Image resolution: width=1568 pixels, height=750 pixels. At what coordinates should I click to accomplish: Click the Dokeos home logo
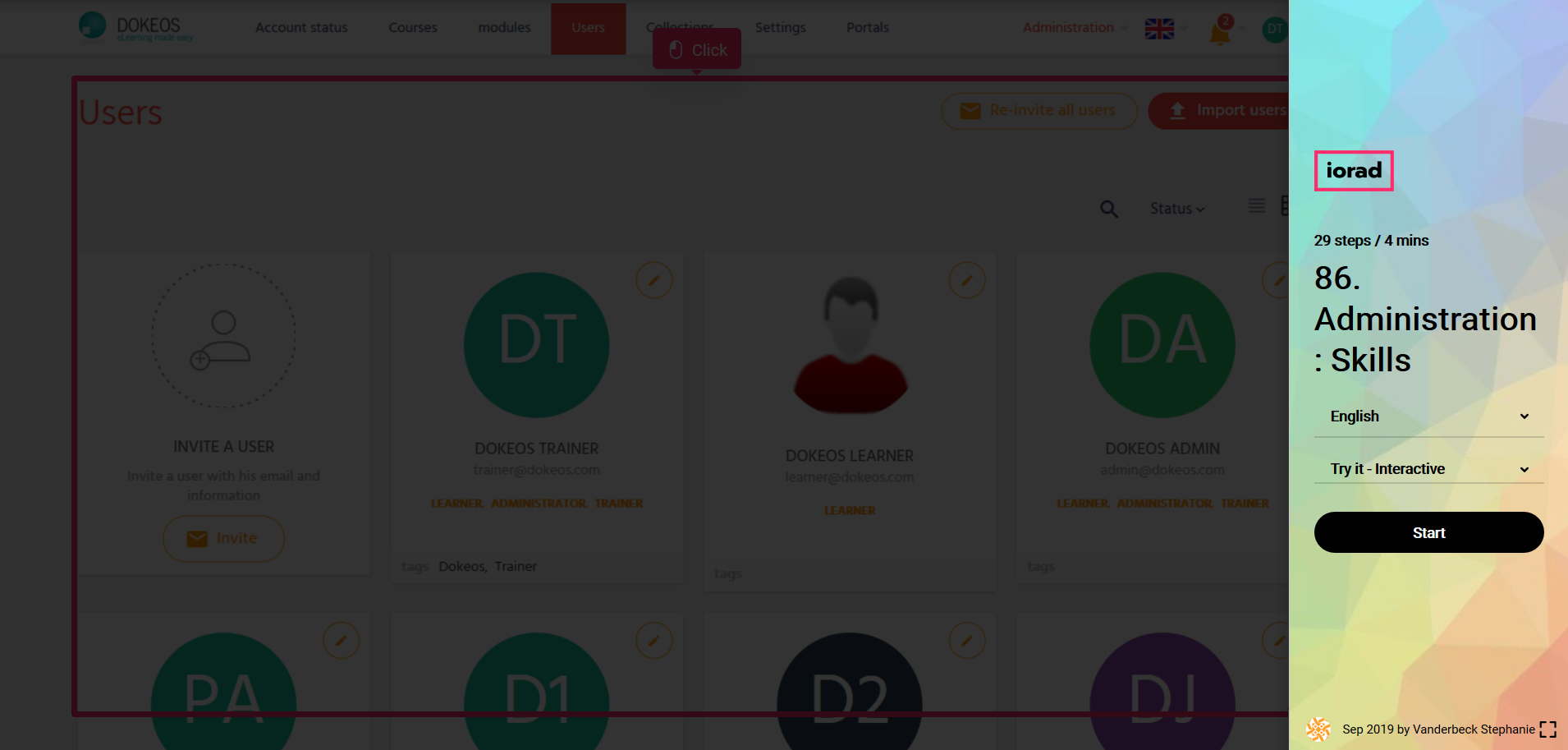click(x=135, y=27)
